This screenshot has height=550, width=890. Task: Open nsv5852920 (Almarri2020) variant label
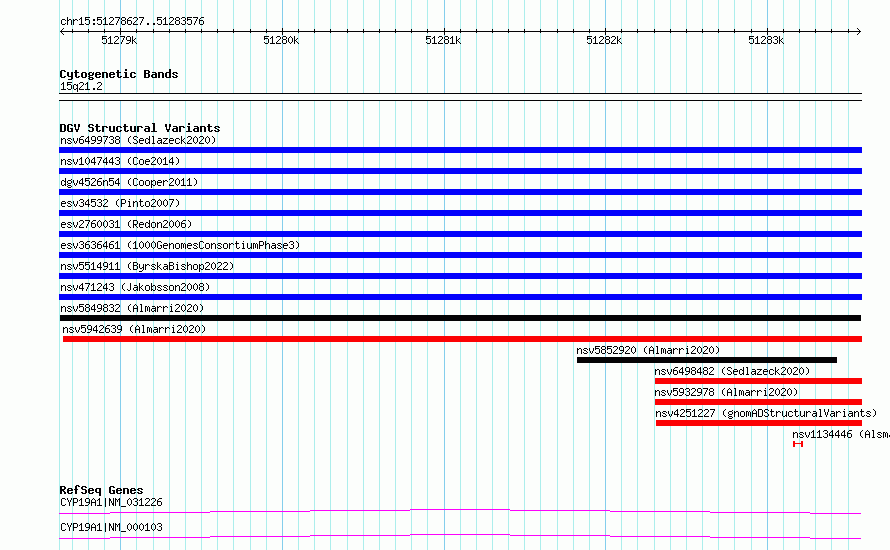[648, 350]
